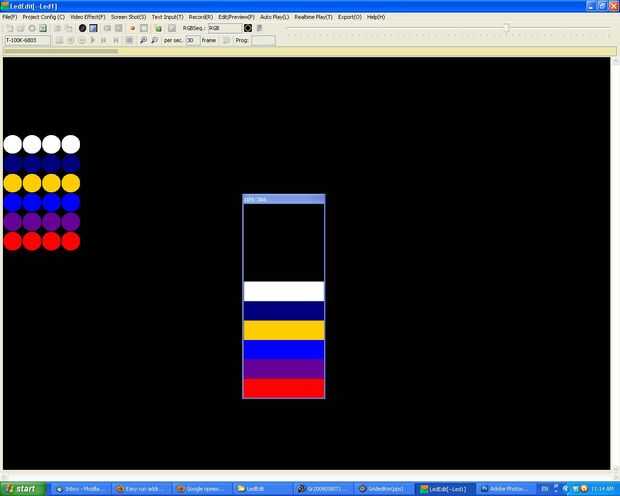Click the per sec. value field

click(193, 40)
